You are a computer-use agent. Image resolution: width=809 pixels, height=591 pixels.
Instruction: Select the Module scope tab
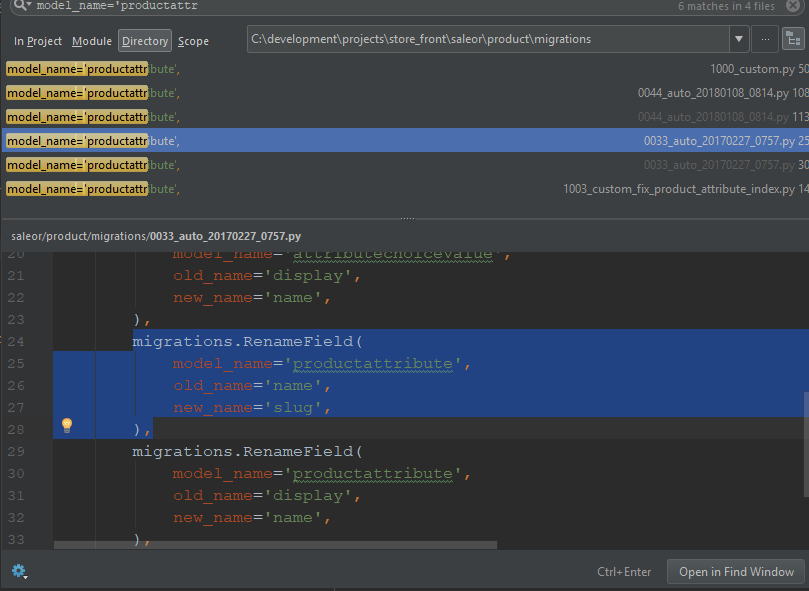[x=92, y=41]
